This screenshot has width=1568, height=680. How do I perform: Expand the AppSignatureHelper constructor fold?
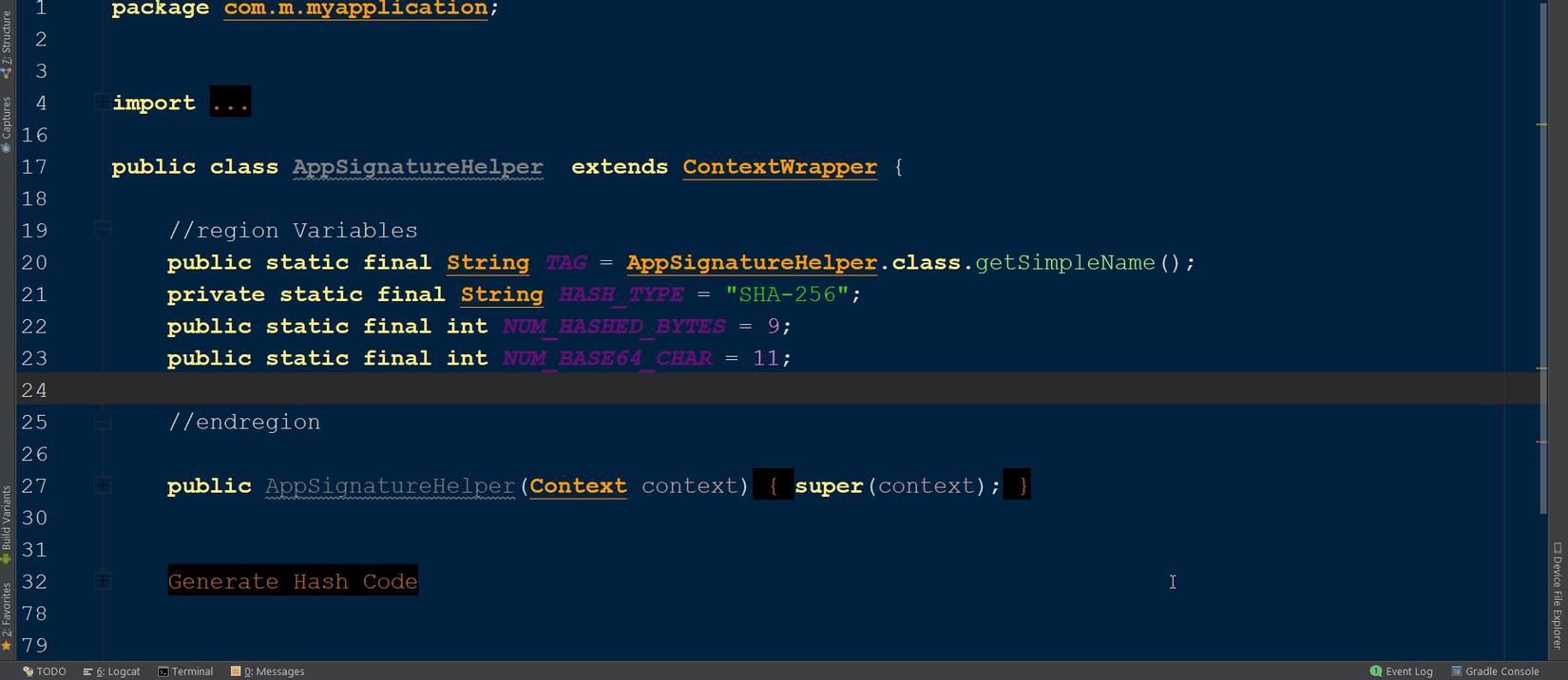pos(101,485)
